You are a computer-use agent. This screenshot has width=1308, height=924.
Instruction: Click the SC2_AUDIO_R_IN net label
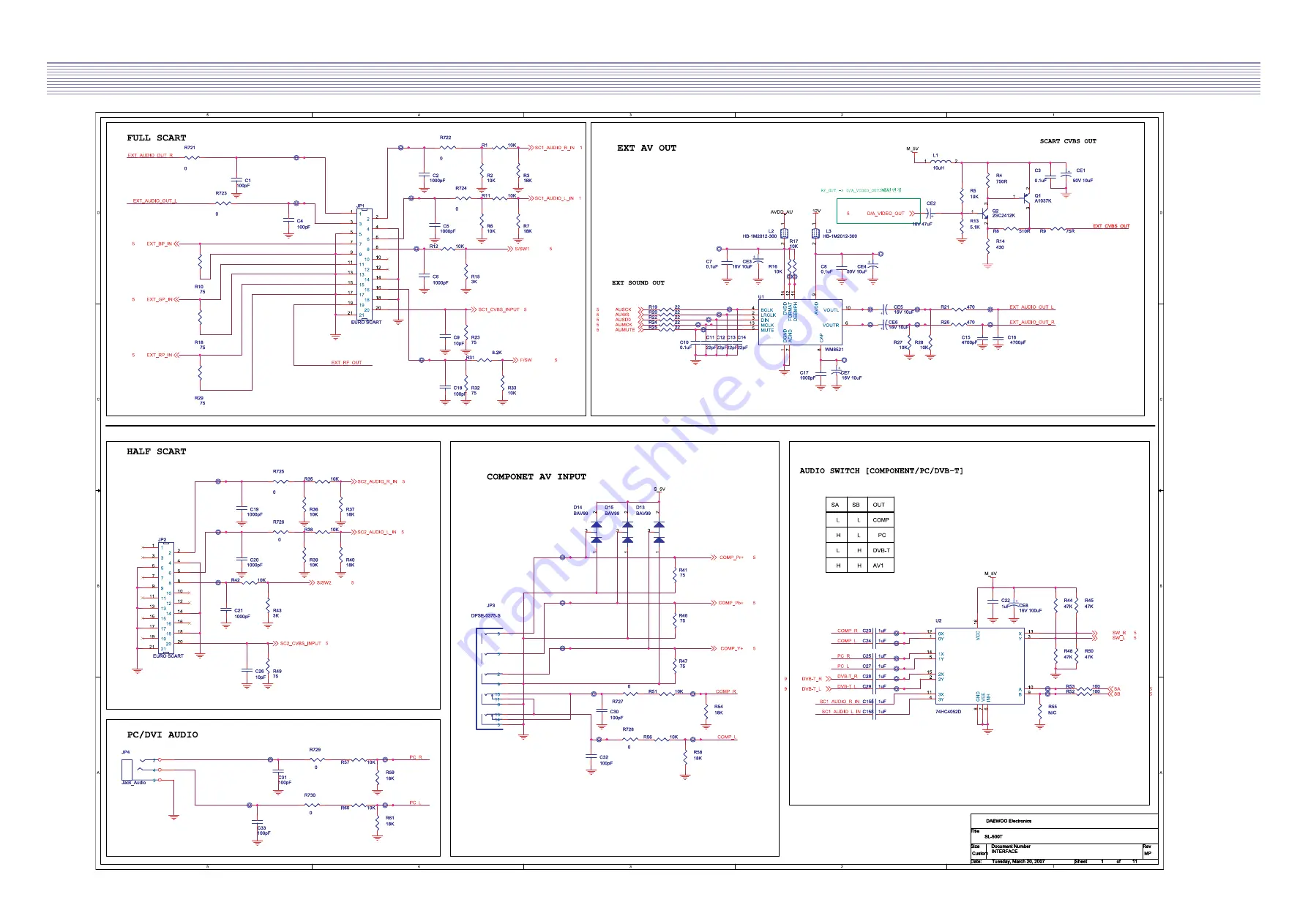click(x=377, y=481)
